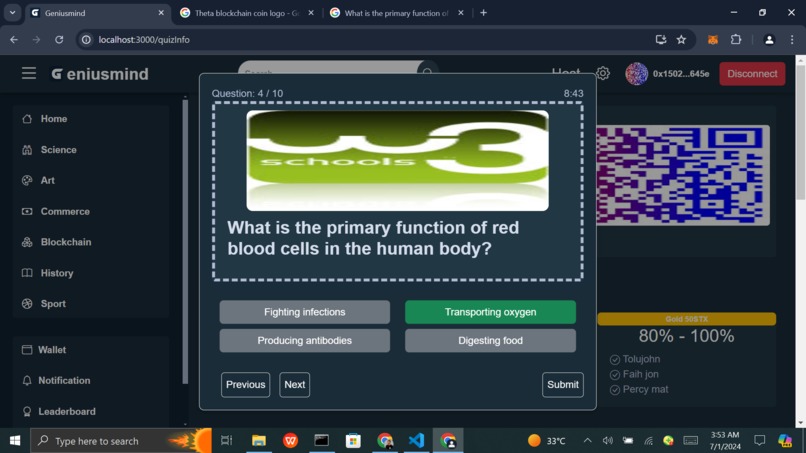Open a new browser tab
The width and height of the screenshot is (806, 453).
(x=483, y=13)
